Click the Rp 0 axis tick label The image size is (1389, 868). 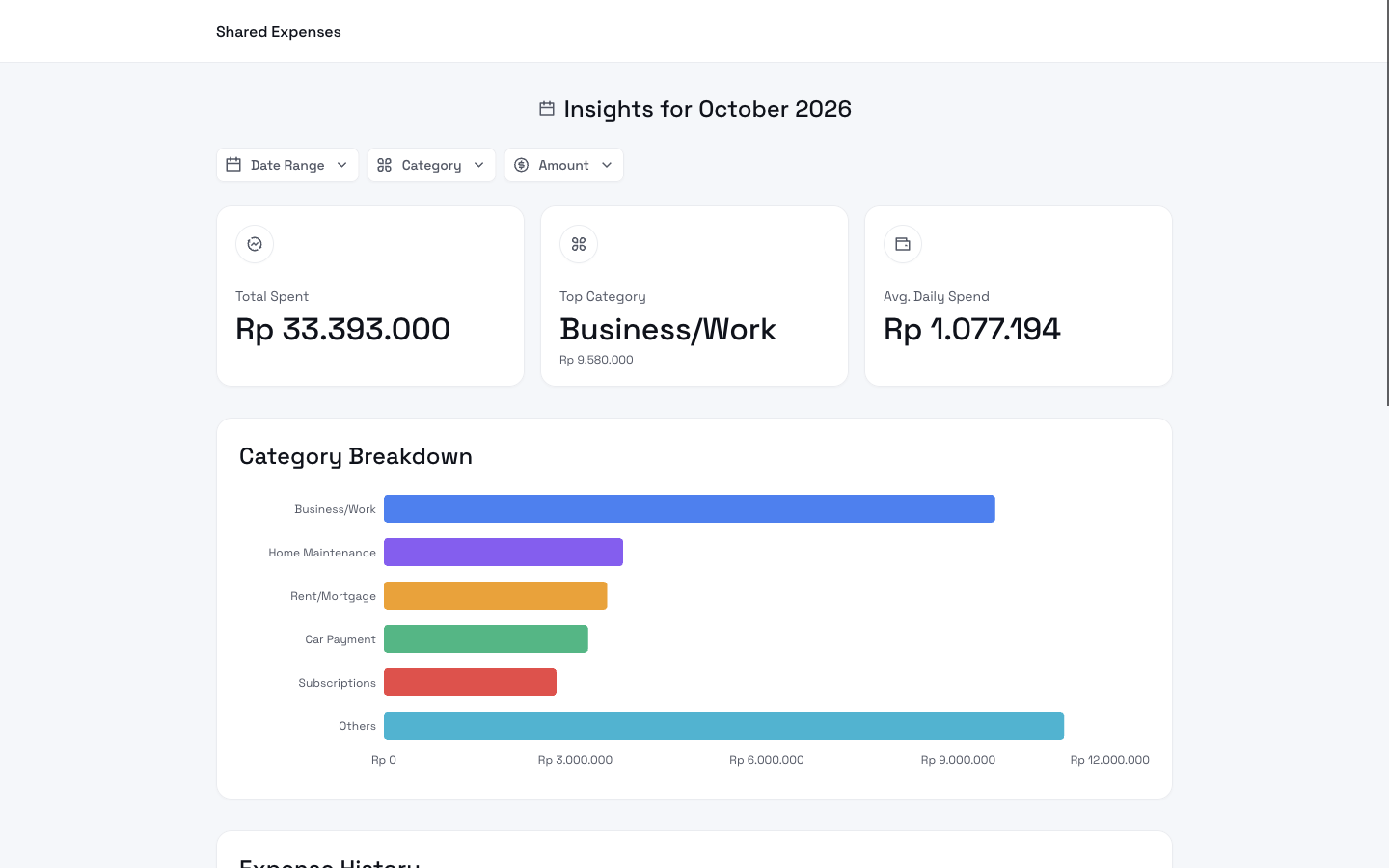[x=384, y=760]
